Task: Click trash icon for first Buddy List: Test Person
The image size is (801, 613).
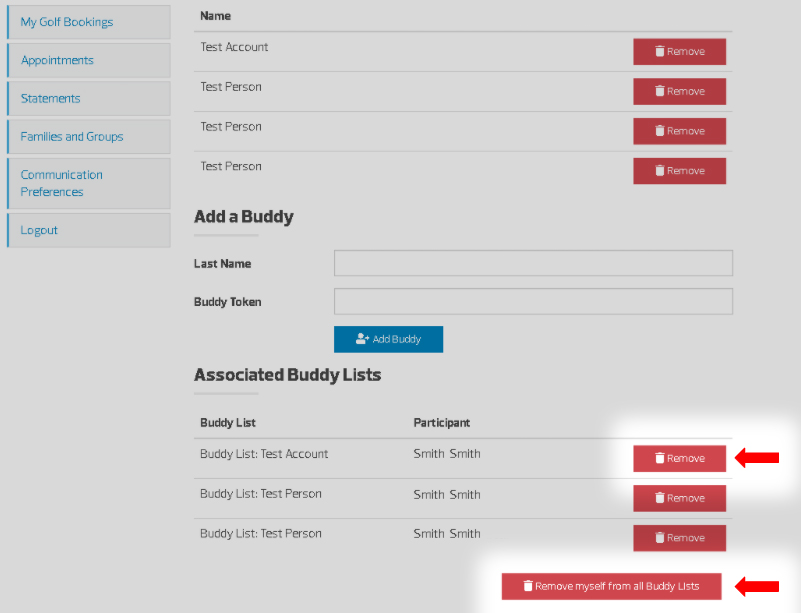Action: 660,498
